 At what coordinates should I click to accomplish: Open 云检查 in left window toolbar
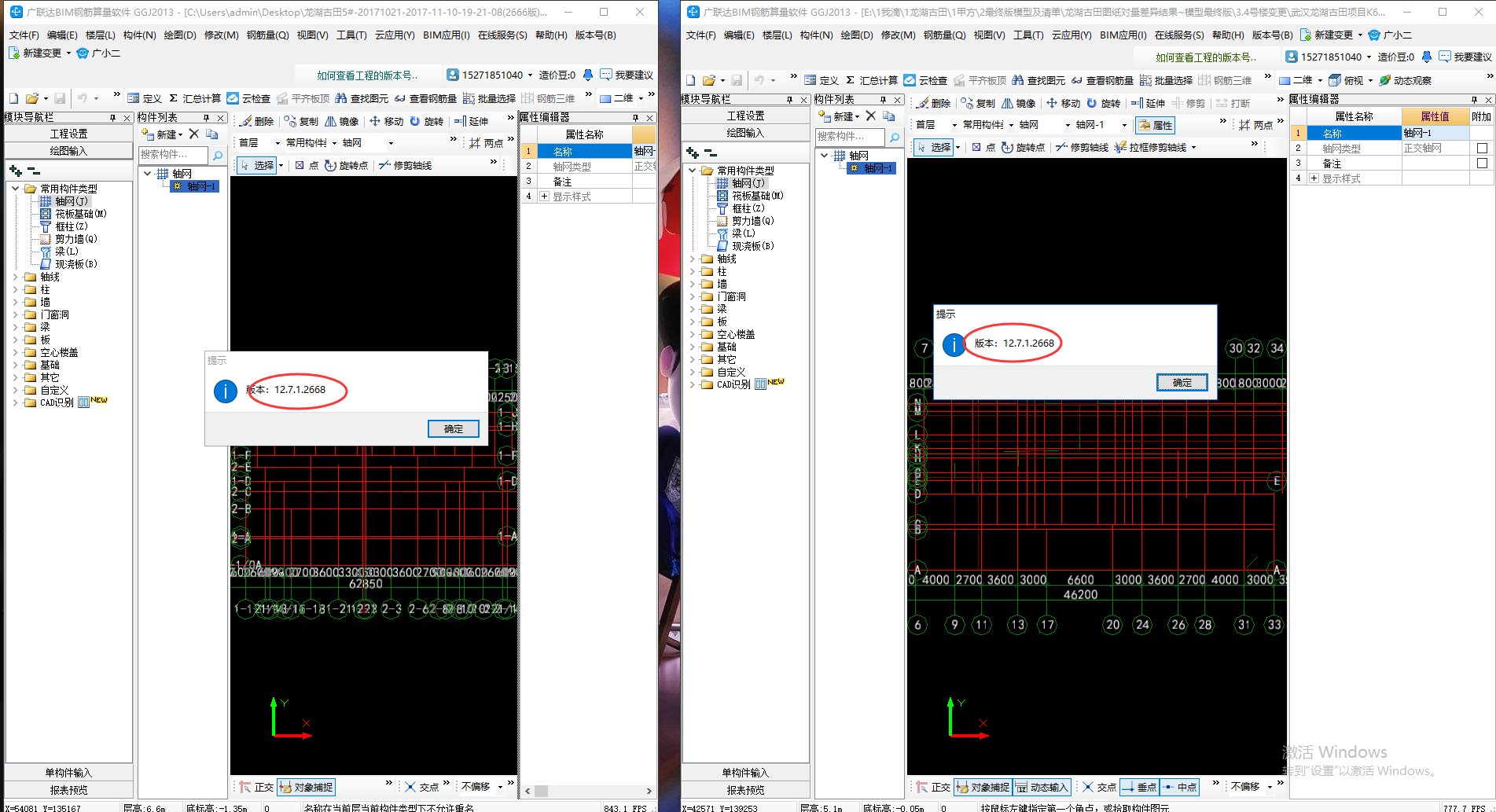[x=248, y=98]
